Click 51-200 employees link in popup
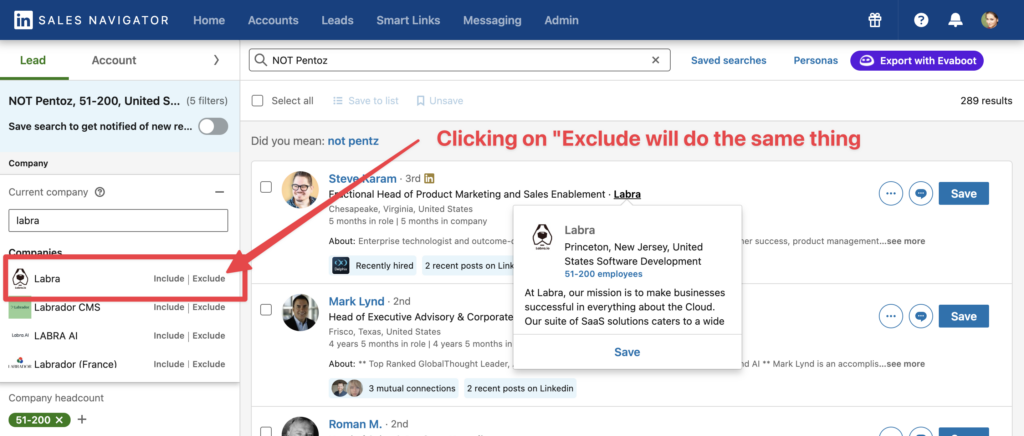The image size is (1024, 436). click(x=603, y=274)
